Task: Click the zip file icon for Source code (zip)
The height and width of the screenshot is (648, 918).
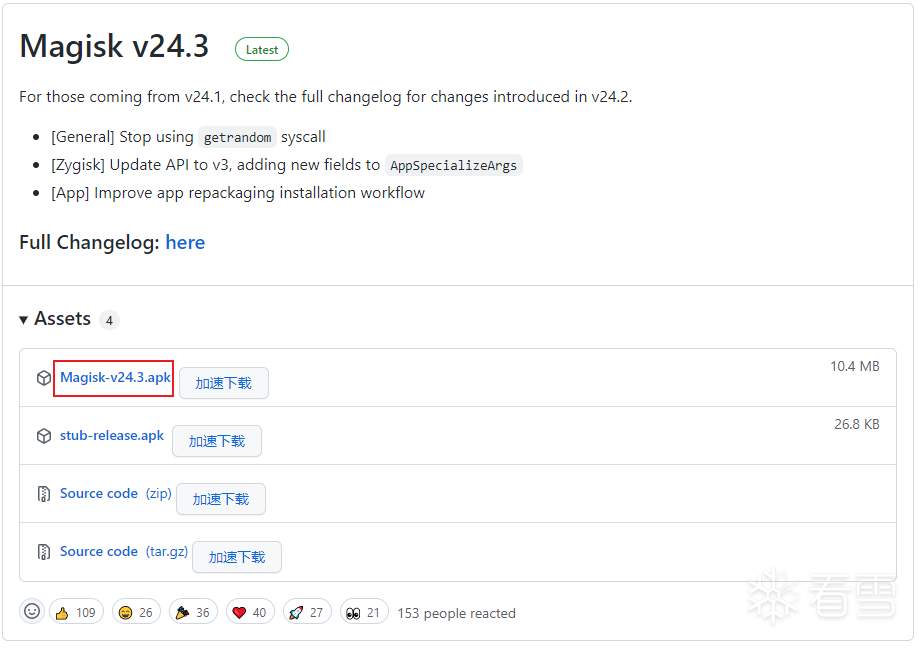Action: 44,494
